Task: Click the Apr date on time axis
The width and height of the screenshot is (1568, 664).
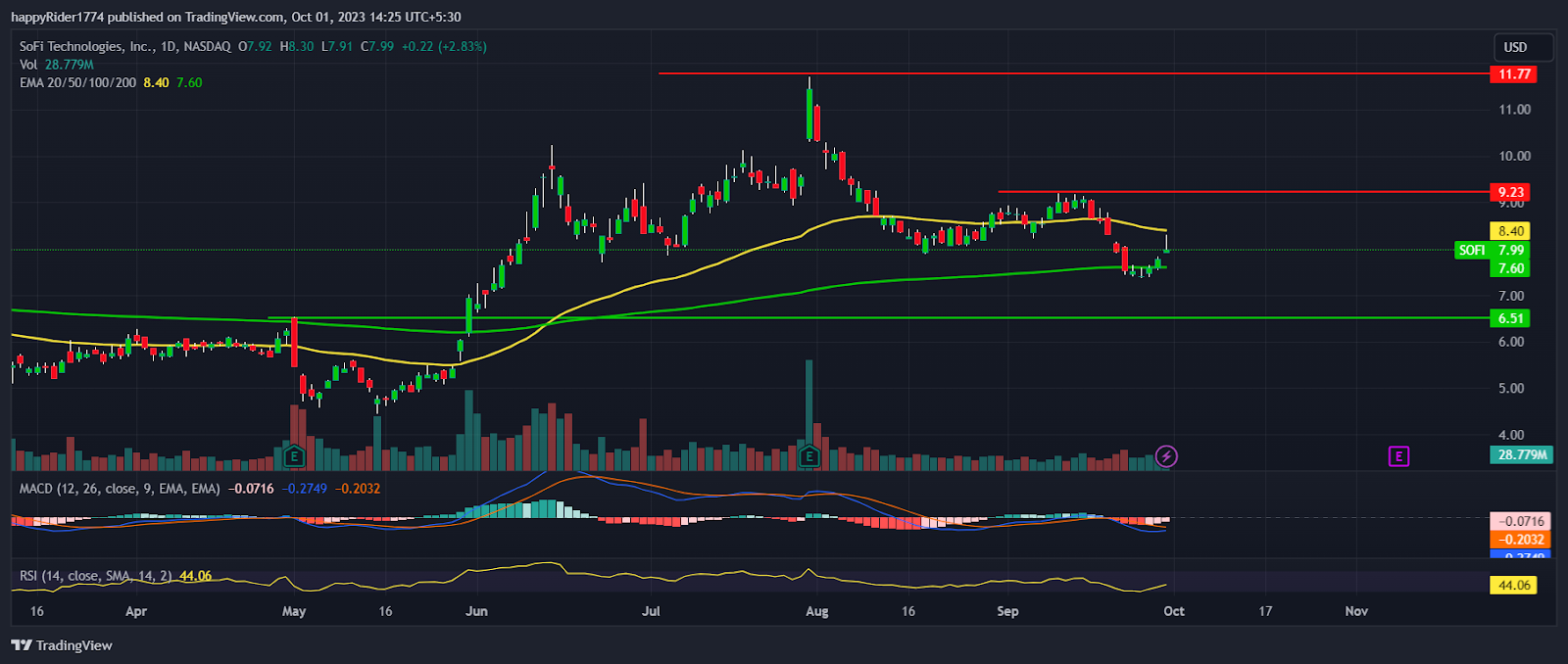Action: tap(136, 611)
